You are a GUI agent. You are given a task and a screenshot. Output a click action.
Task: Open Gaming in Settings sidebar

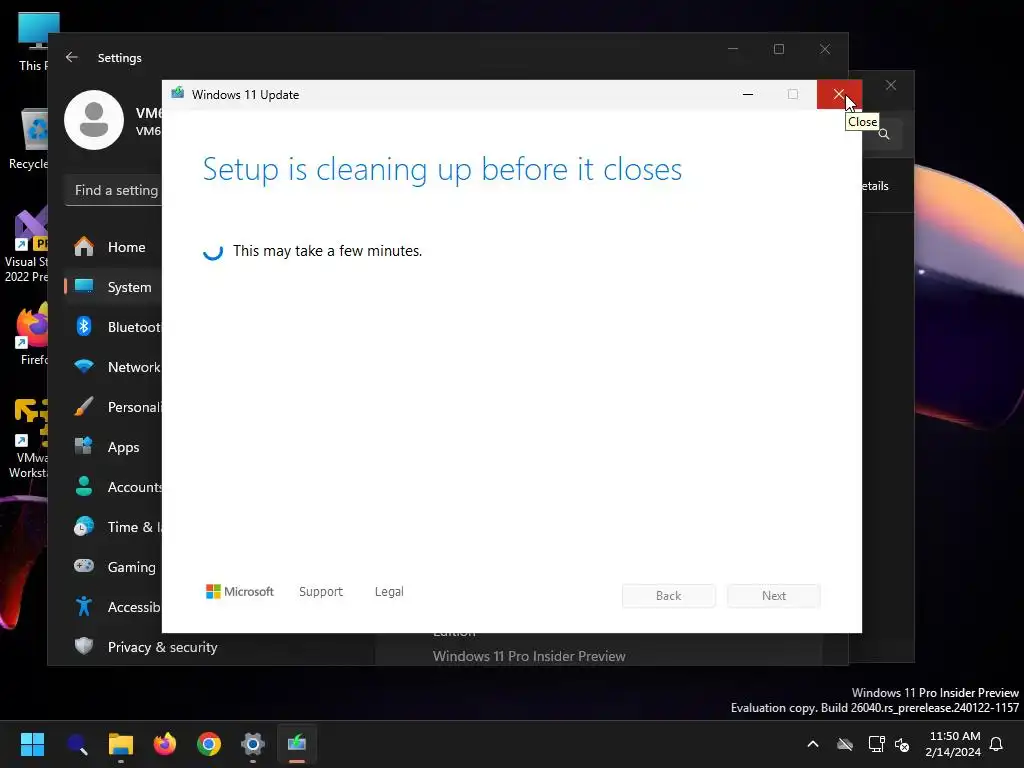(x=113, y=567)
